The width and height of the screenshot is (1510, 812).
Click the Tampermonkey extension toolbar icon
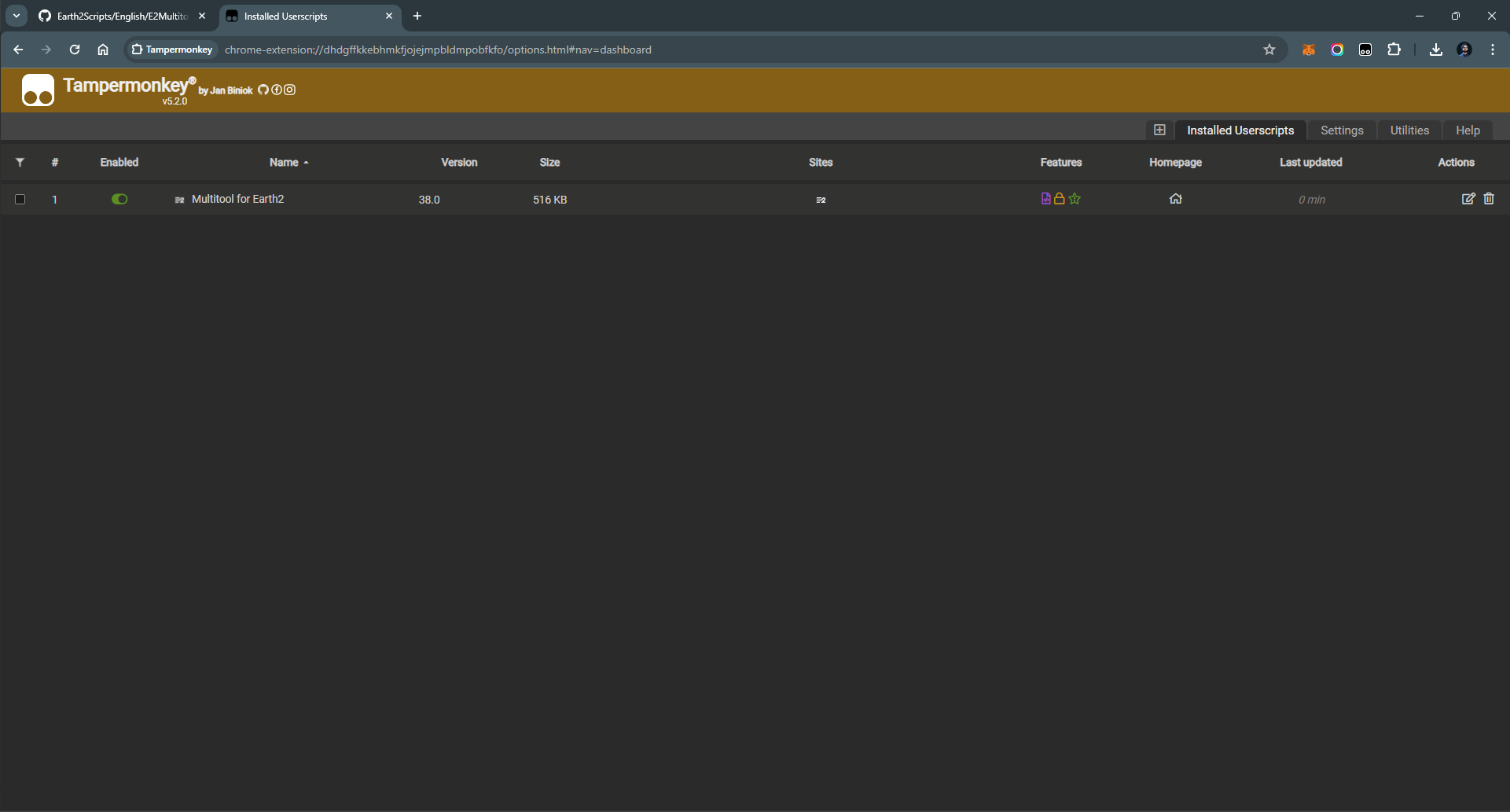pos(1365,50)
